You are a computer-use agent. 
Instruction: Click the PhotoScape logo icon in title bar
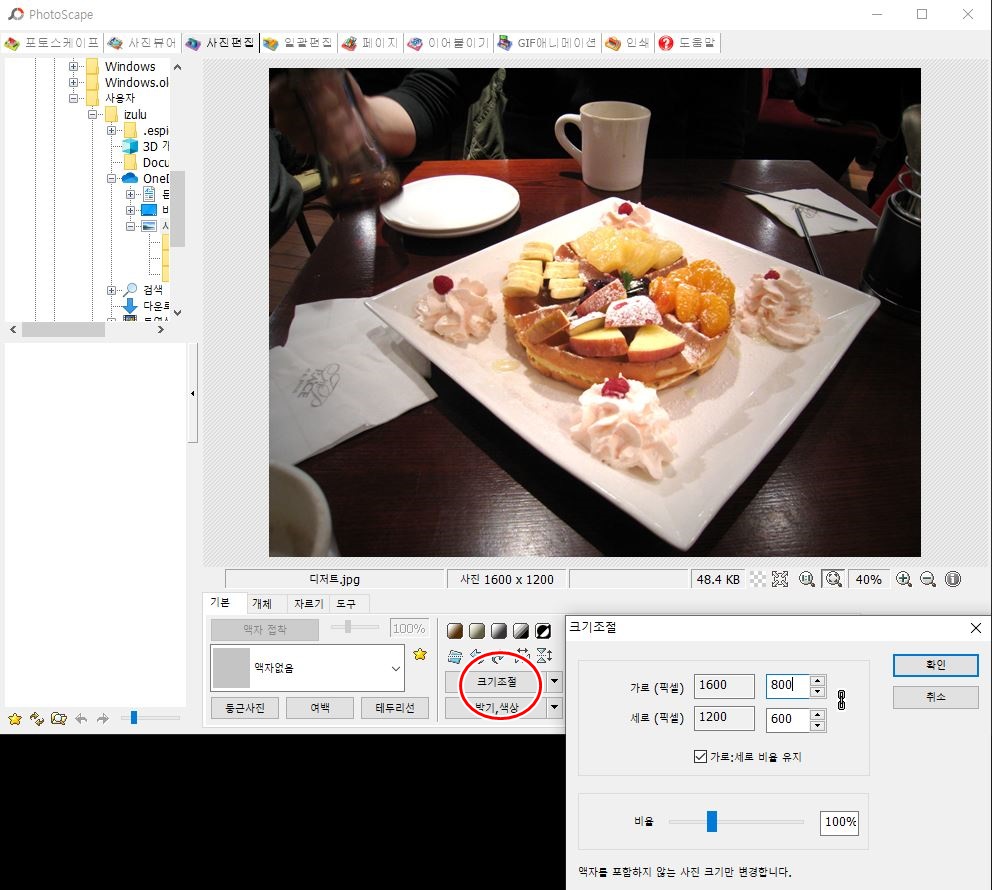pos(15,14)
